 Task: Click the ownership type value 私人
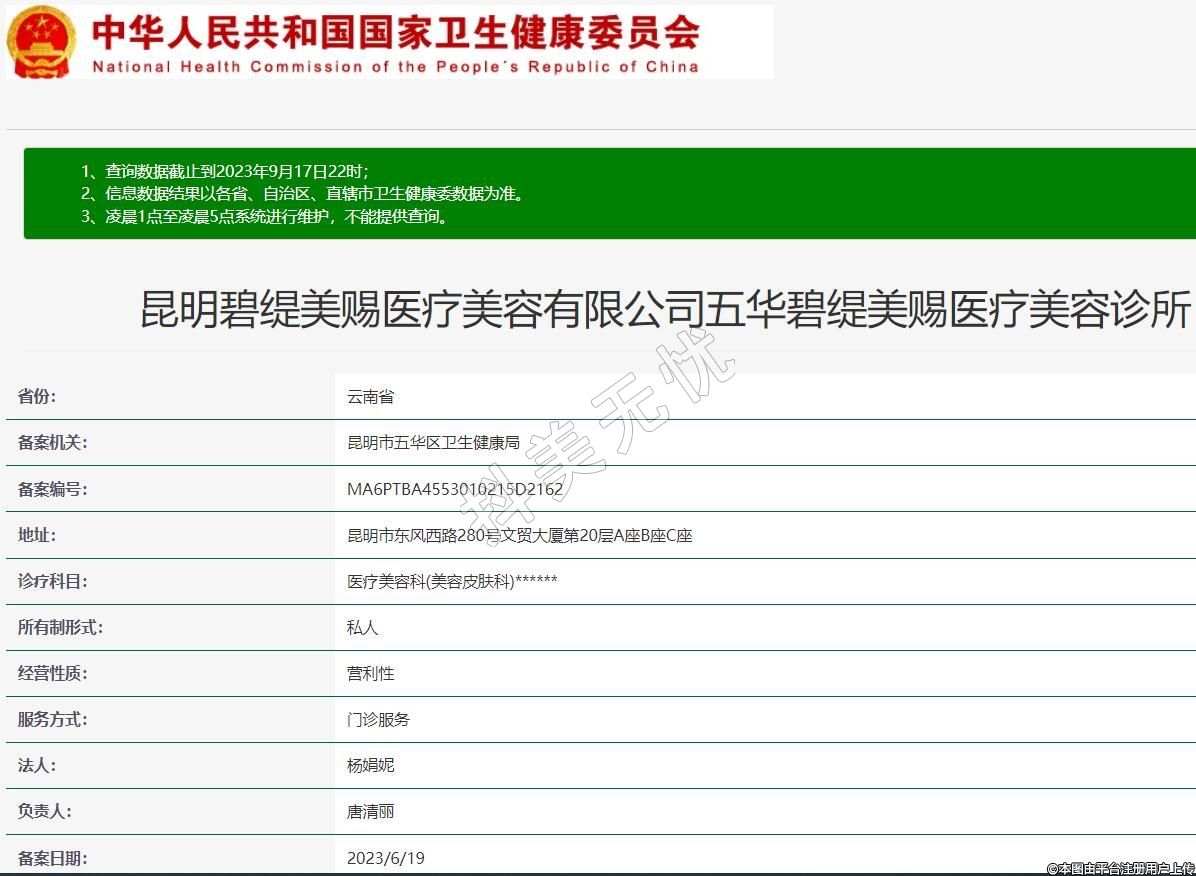pyautogui.click(x=362, y=628)
